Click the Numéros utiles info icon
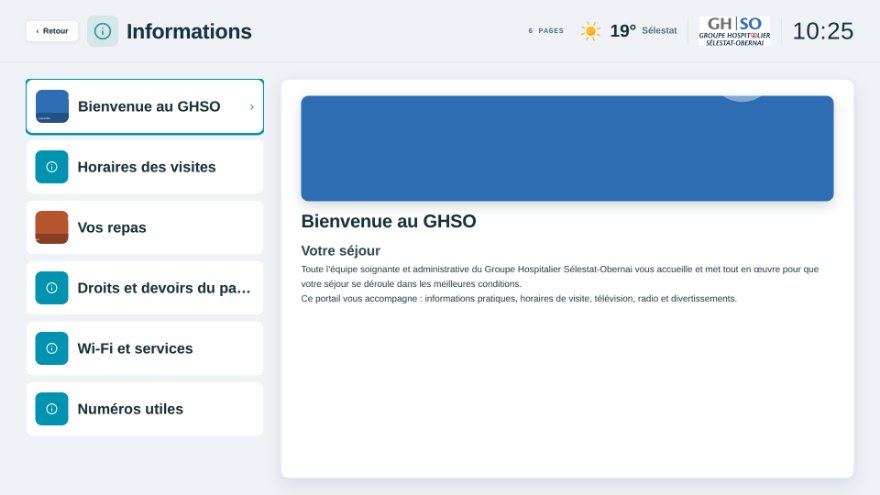 click(x=52, y=409)
